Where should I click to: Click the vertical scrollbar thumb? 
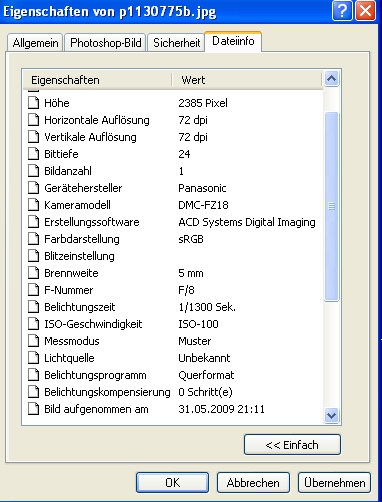(x=331, y=207)
